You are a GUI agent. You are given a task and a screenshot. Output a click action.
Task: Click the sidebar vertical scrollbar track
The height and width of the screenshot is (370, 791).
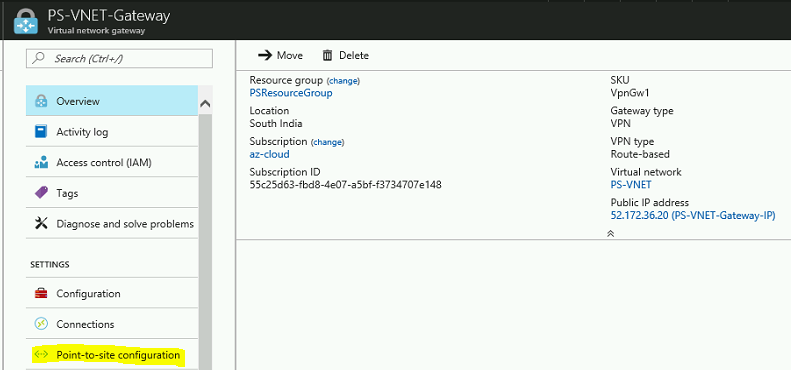[x=205, y=242]
